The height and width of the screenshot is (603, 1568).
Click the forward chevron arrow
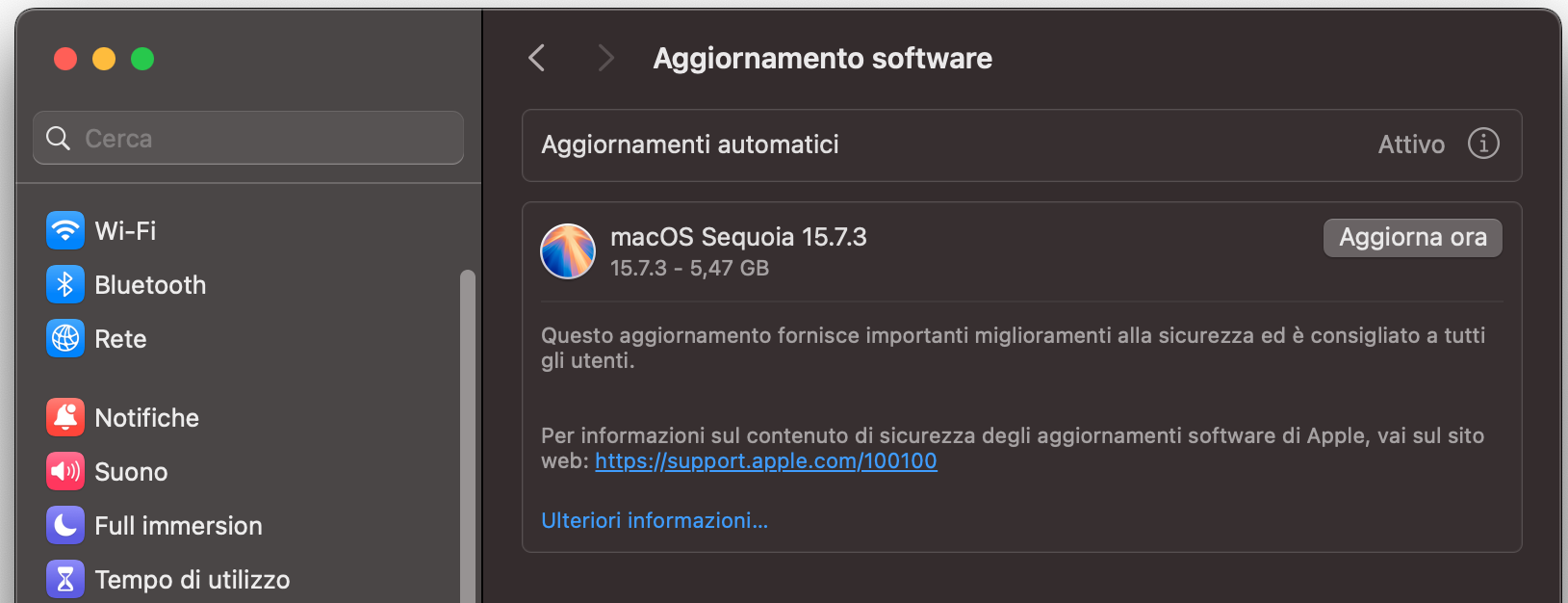[606, 58]
